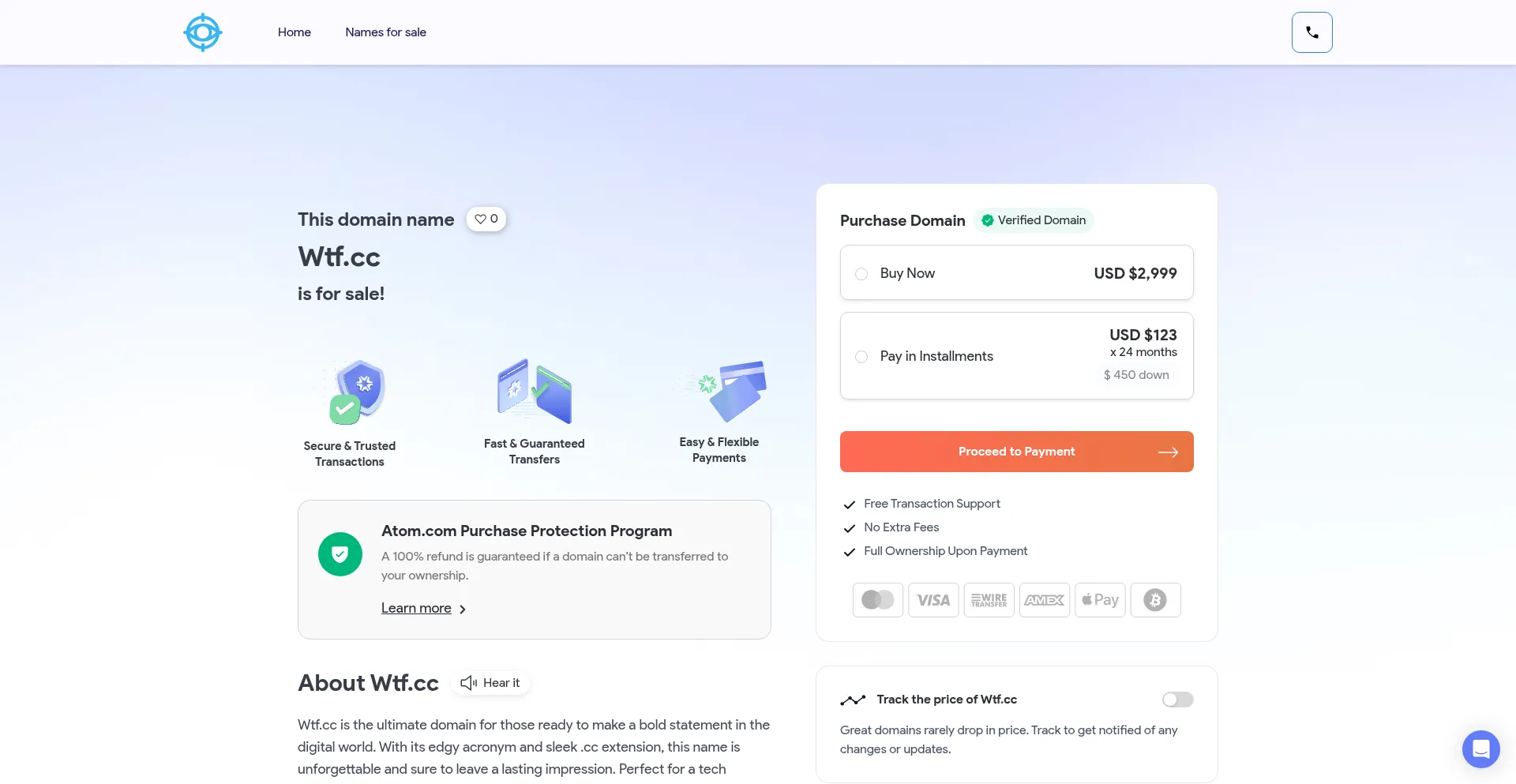Click Proceed to Payment
The image size is (1516, 784).
1016,451
